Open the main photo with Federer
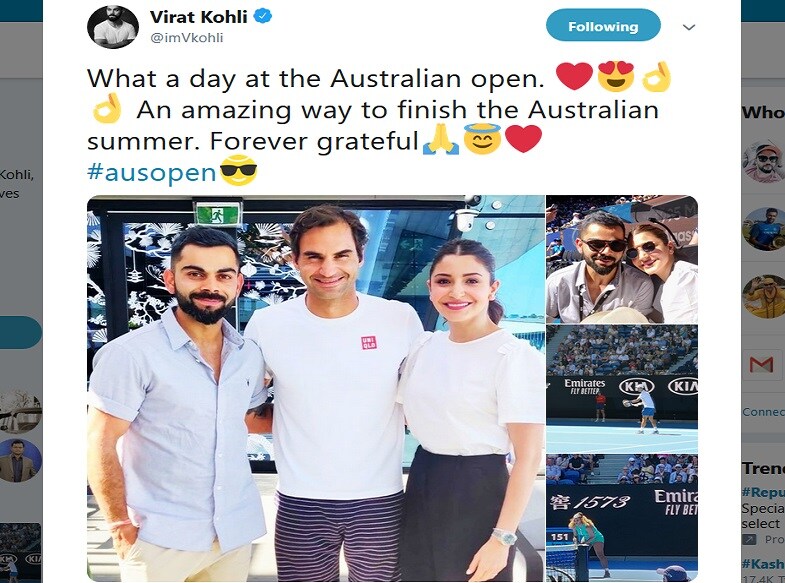The width and height of the screenshot is (785, 583). tap(315, 388)
